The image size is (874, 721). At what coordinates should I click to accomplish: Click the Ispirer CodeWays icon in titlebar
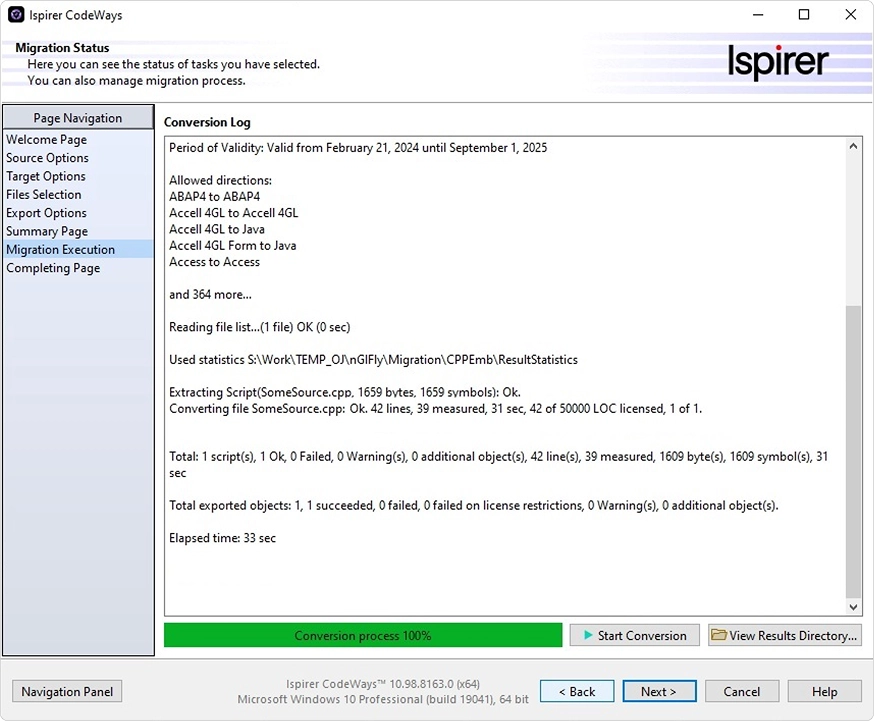tap(15, 14)
